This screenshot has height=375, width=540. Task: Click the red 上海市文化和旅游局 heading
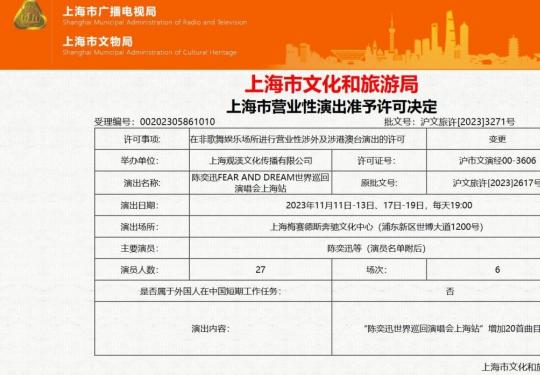tap(331, 84)
